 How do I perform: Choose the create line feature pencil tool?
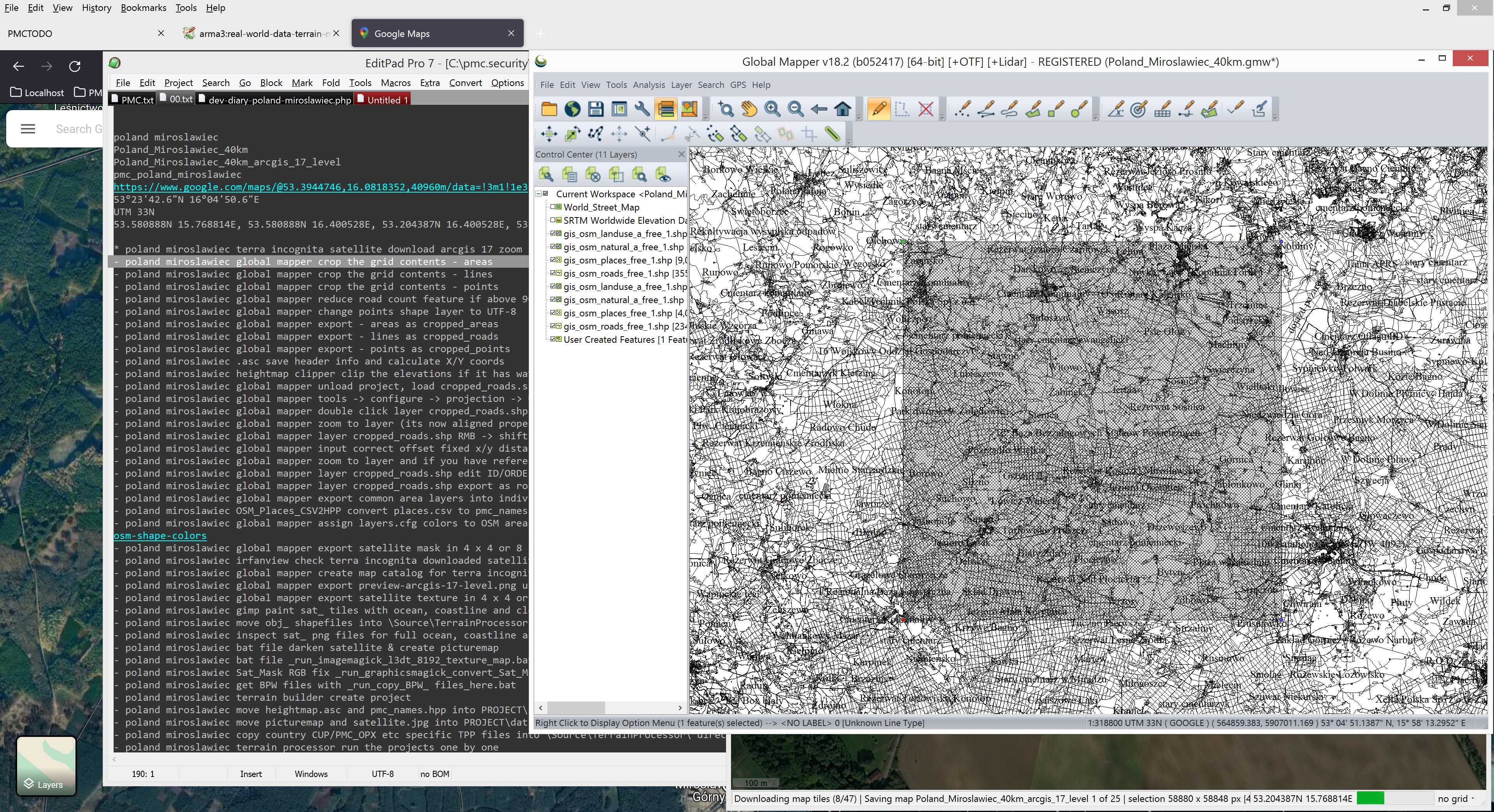pos(985,109)
